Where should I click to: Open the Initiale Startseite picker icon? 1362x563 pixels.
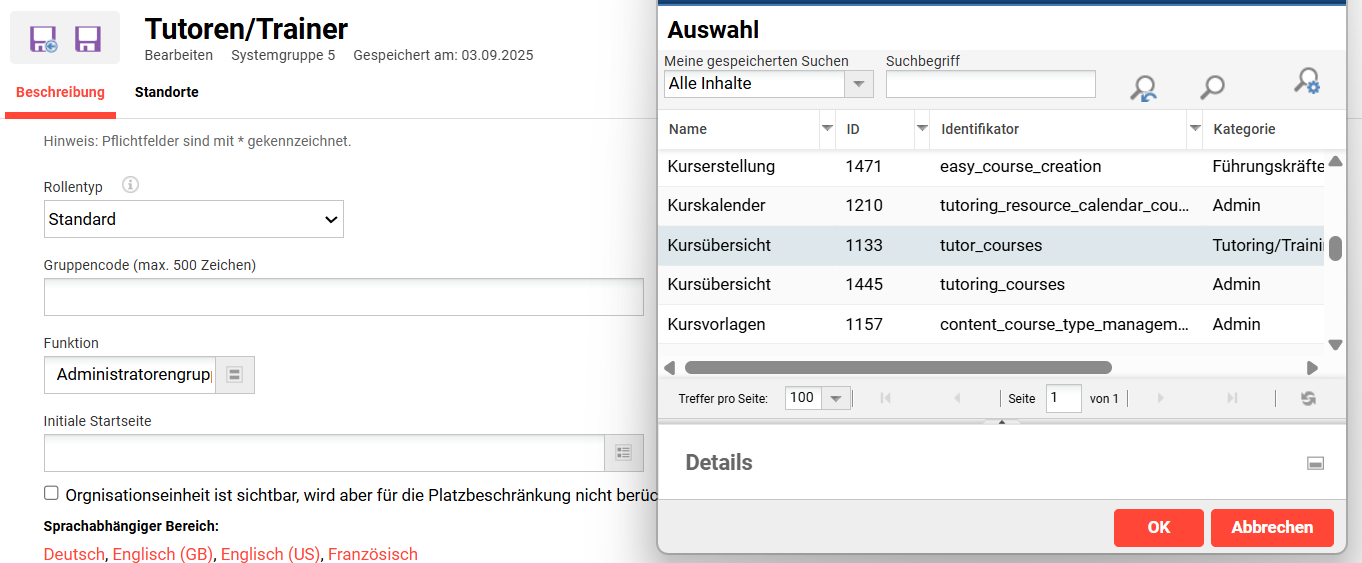pyautogui.click(x=624, y=453)
